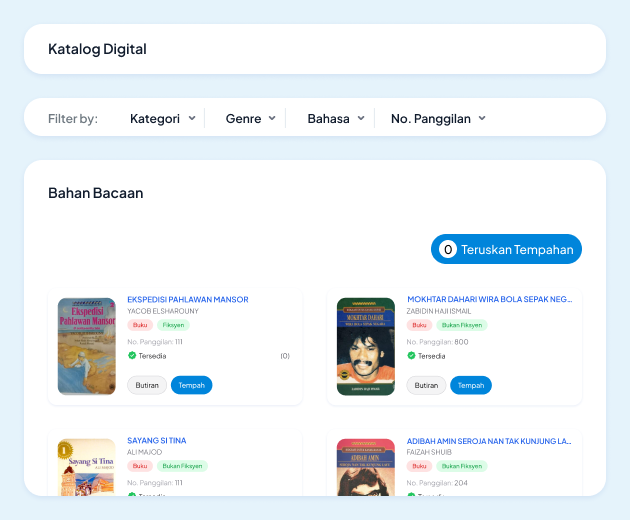Click the Fiksyen tag on Ekspedisi Pahlawan Mansor
630x520 pixels.
point(173,325)
